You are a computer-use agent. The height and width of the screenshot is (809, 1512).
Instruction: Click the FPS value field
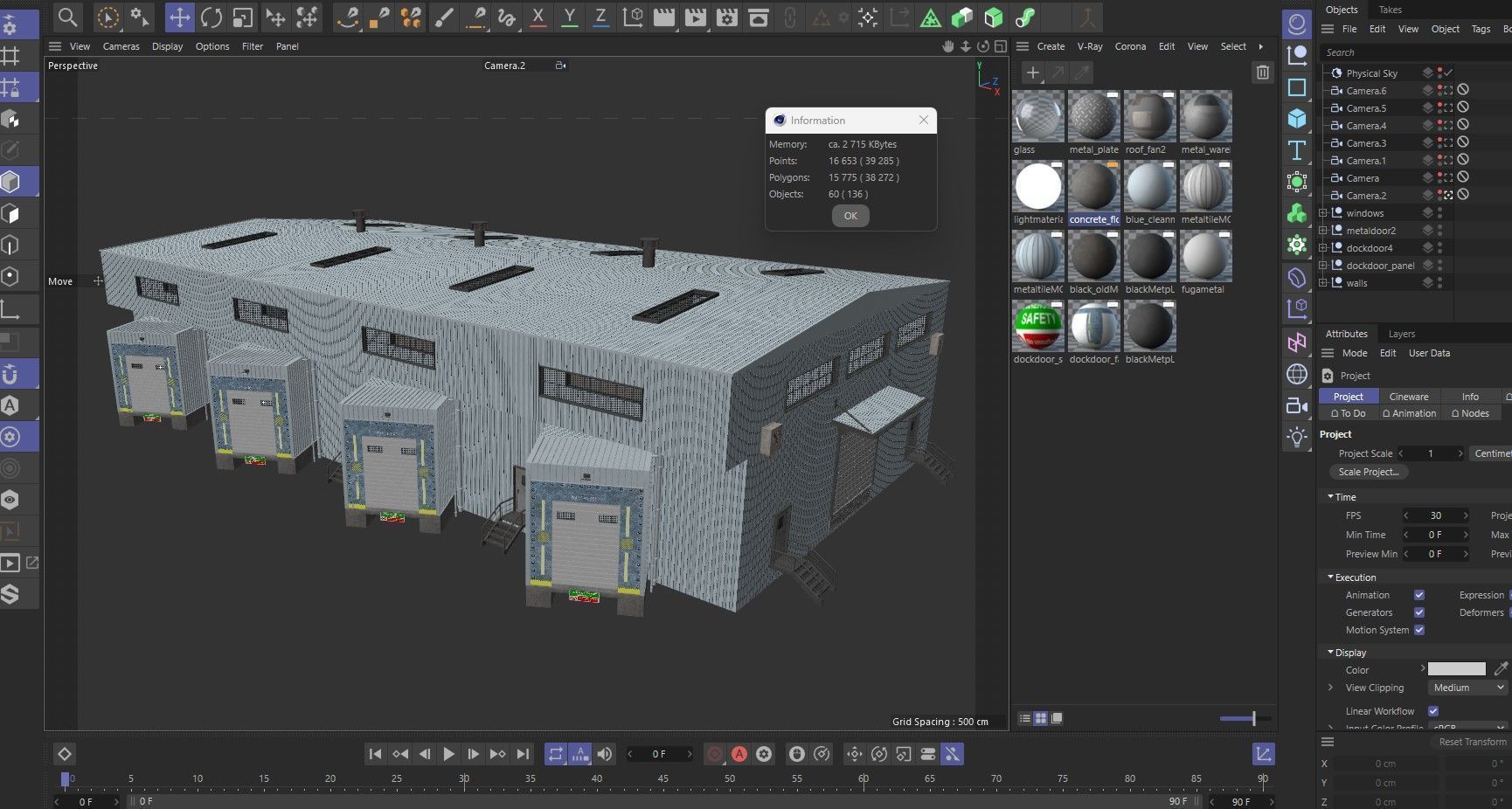[1436, 515]
